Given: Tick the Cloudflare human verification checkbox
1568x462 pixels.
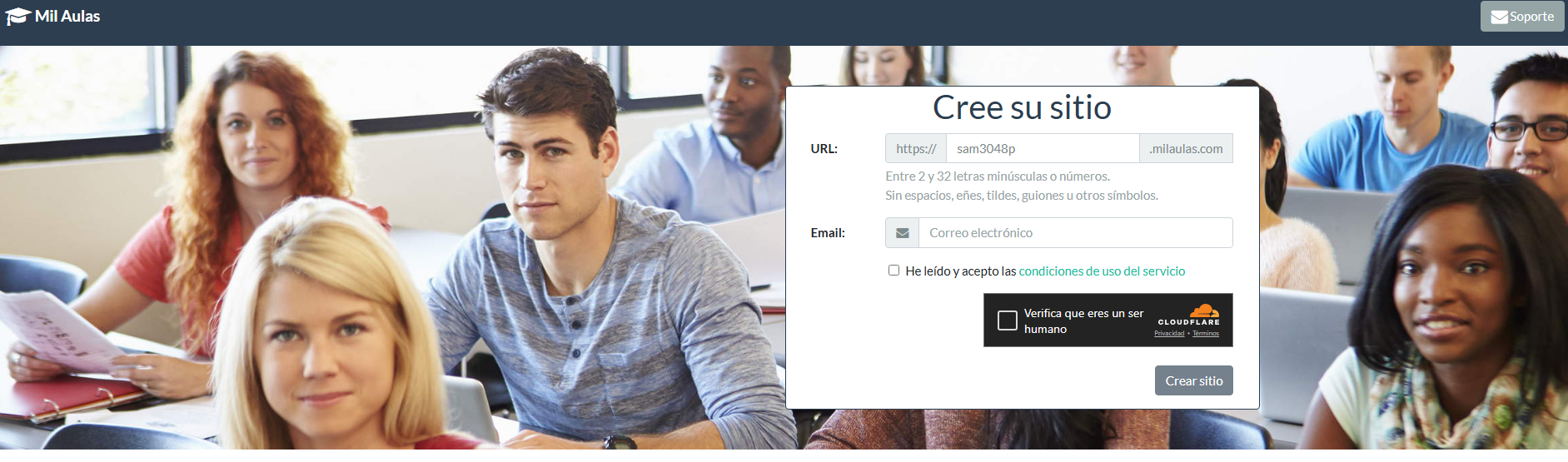Looking at the screenshot, I should [1008, 320].
